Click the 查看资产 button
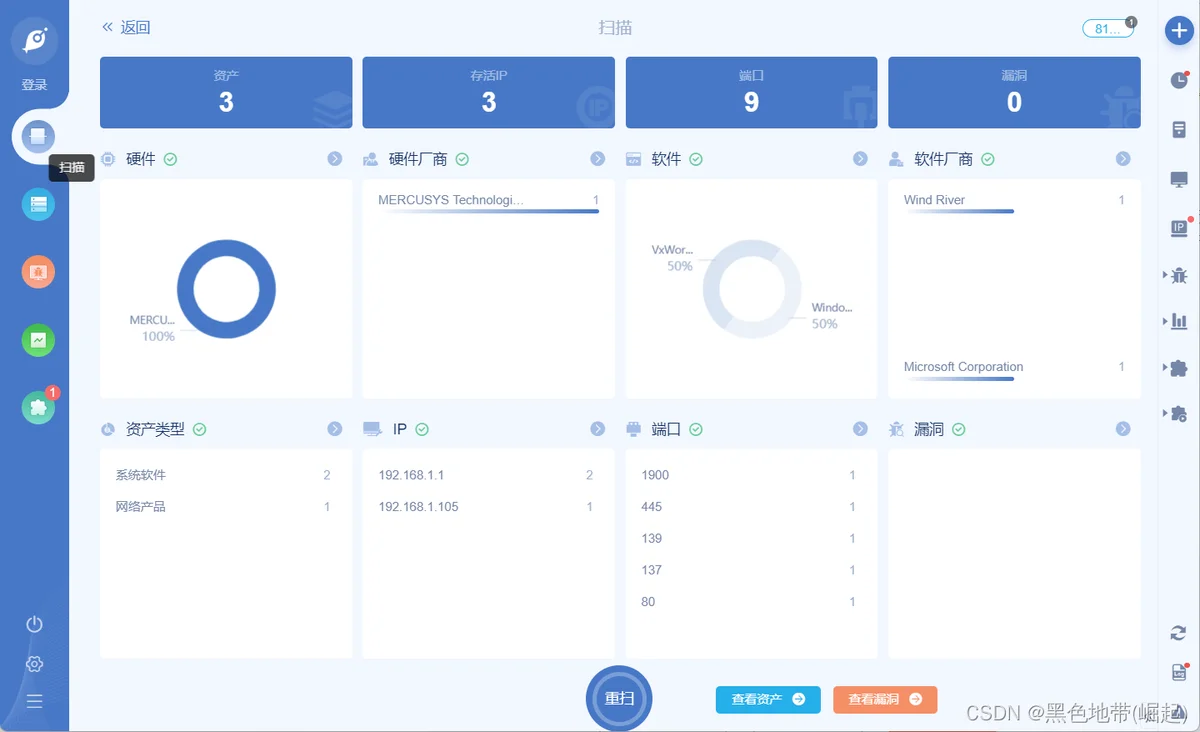 [768, 700]
